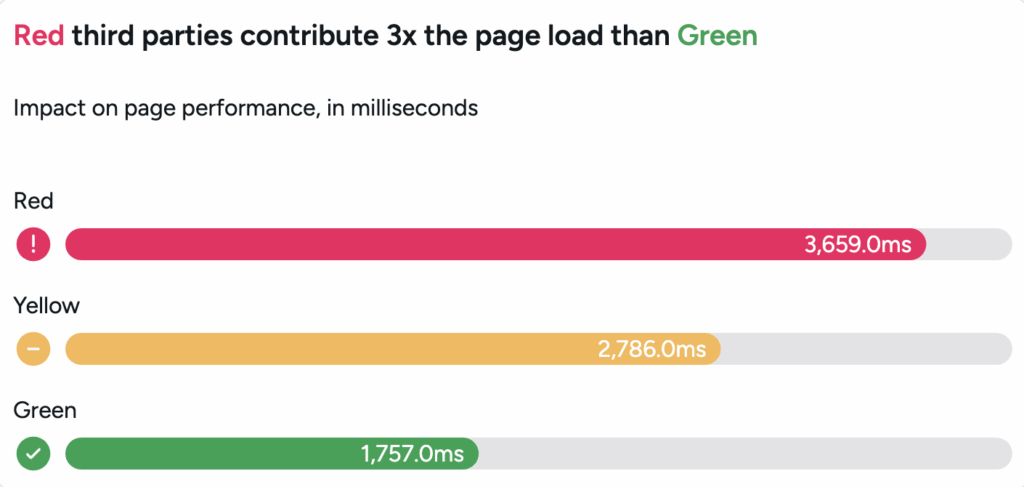
Task: Select the 1,757.0ms value label
Action: pos(412,453)
